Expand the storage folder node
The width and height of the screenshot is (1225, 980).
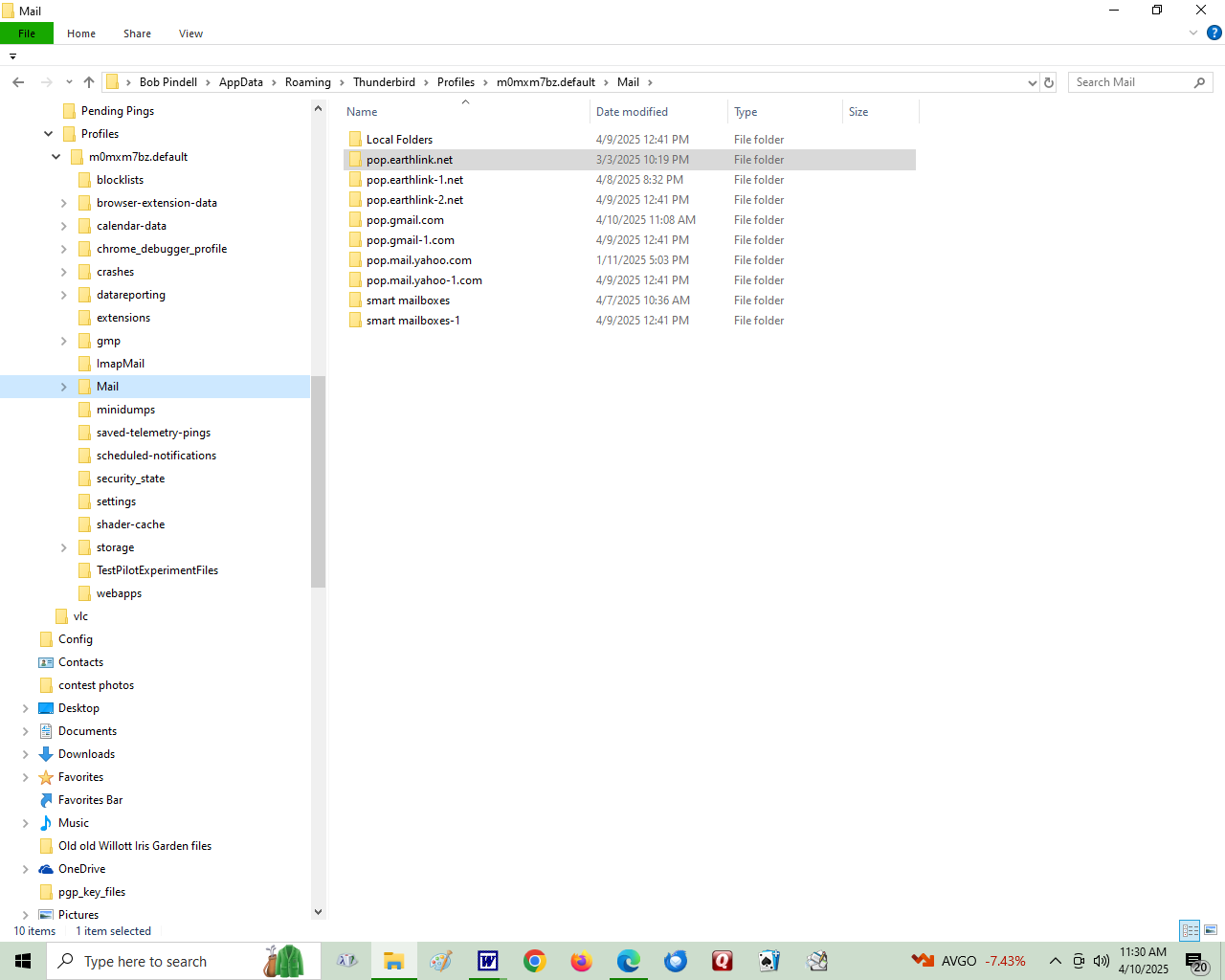pos(63,547)
